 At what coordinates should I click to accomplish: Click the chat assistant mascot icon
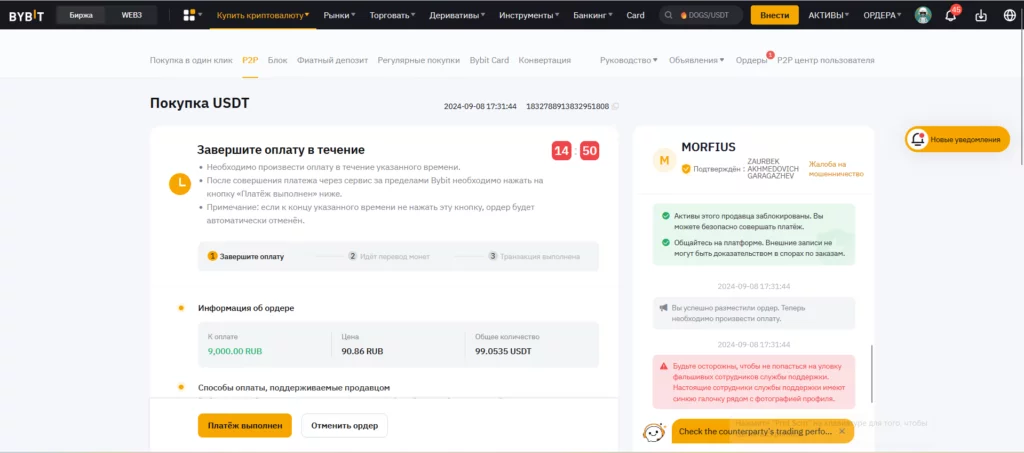[654, 432]
